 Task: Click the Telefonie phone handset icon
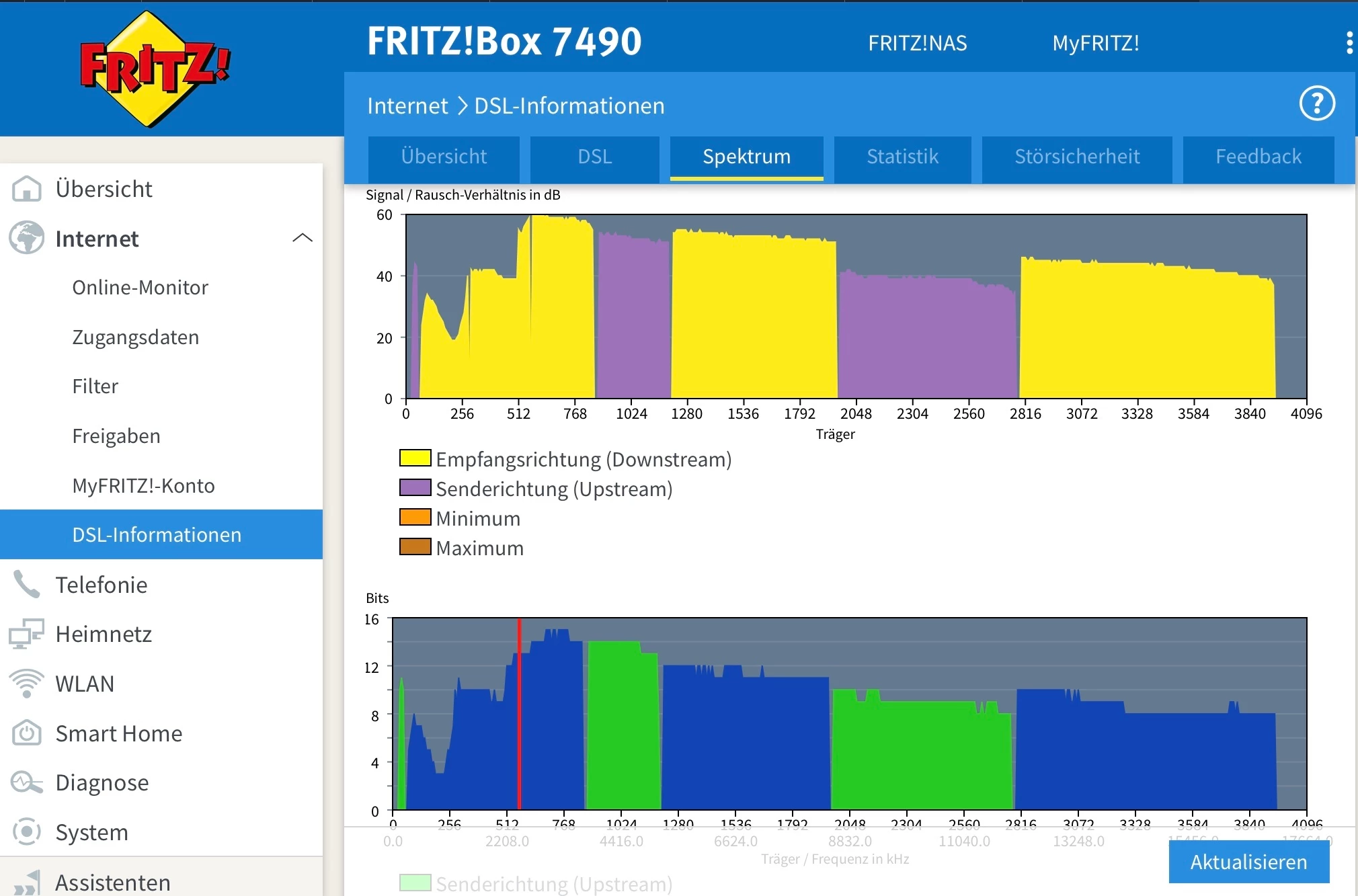click(x=27, y=584)
